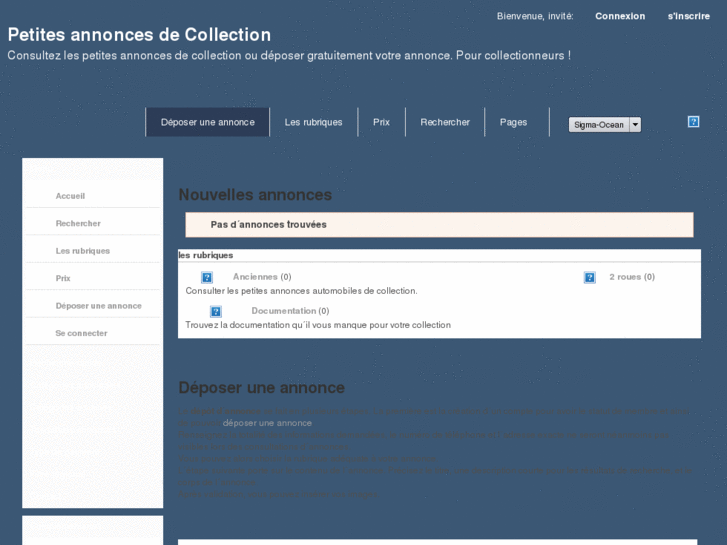This screenshot has width=727, height=545.
Task: Go to Prix in the top navigation bar
Action: pos(381,122)
